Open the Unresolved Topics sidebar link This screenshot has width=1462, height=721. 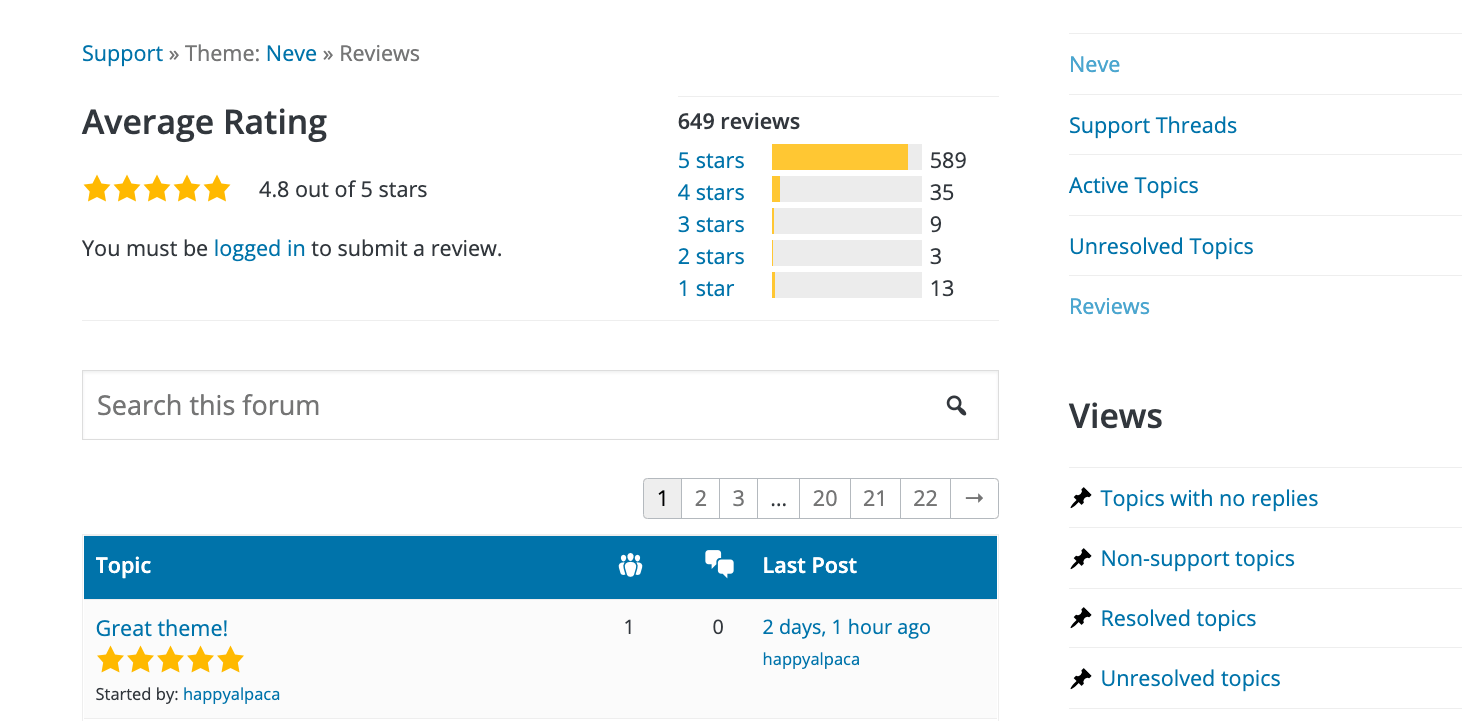pyautogui.click(x=1161, y=245)
